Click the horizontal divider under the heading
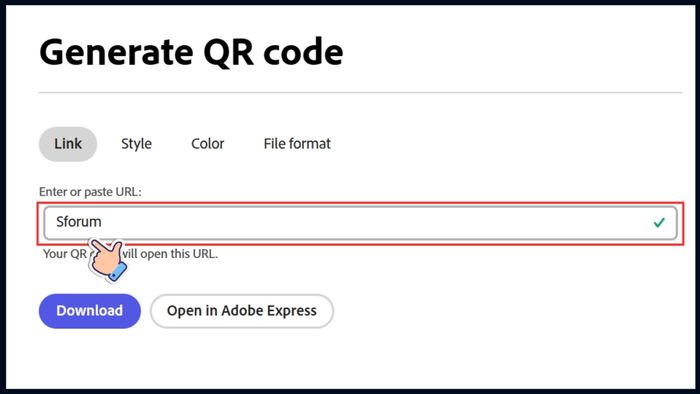Screen dimensions: 700x394 coord(360,93)
